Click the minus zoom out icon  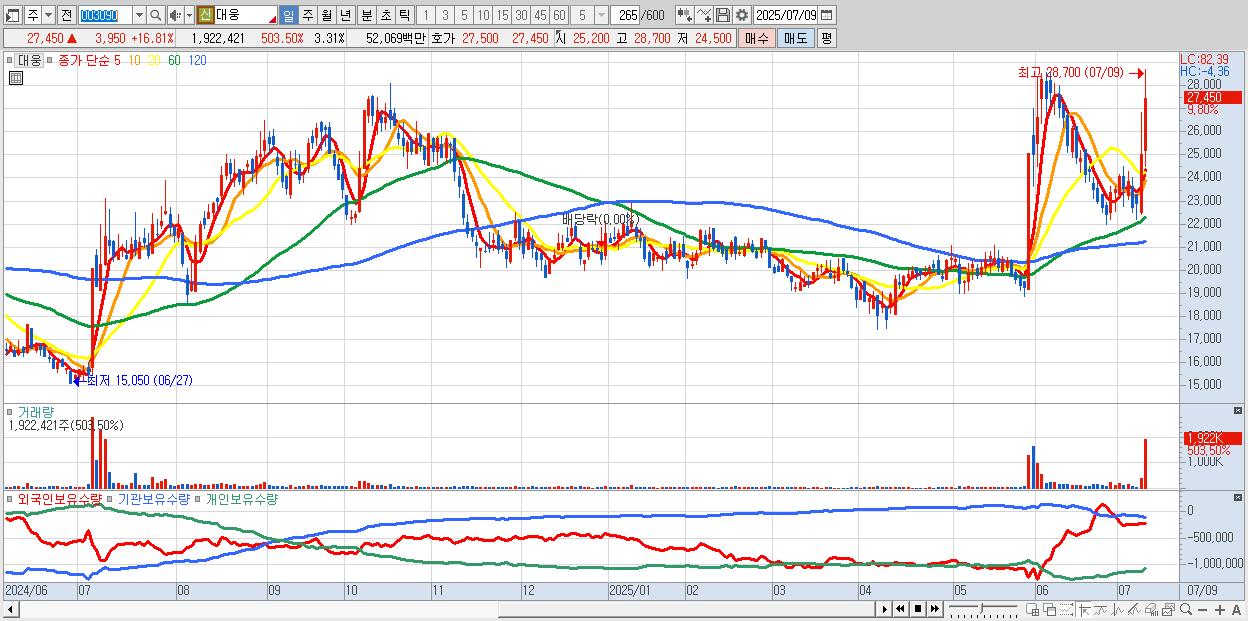[x=1203, y=610]
